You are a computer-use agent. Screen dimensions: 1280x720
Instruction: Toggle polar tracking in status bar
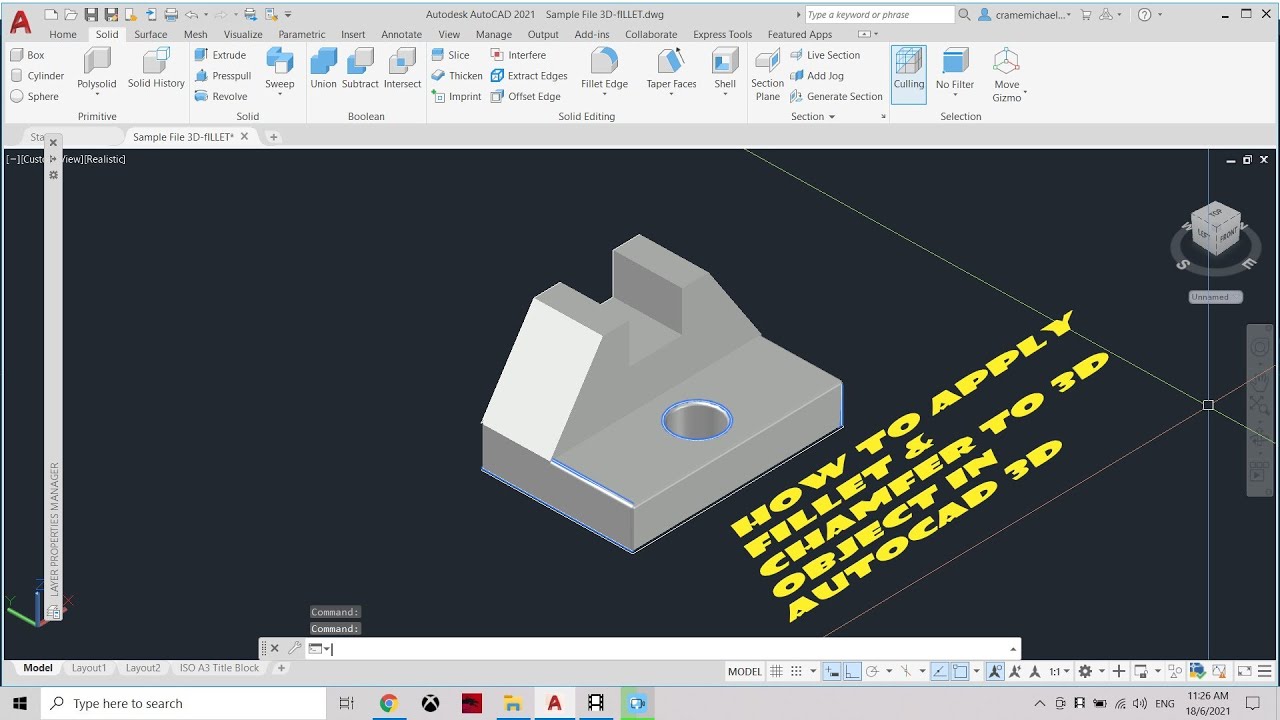coord(872,671)
